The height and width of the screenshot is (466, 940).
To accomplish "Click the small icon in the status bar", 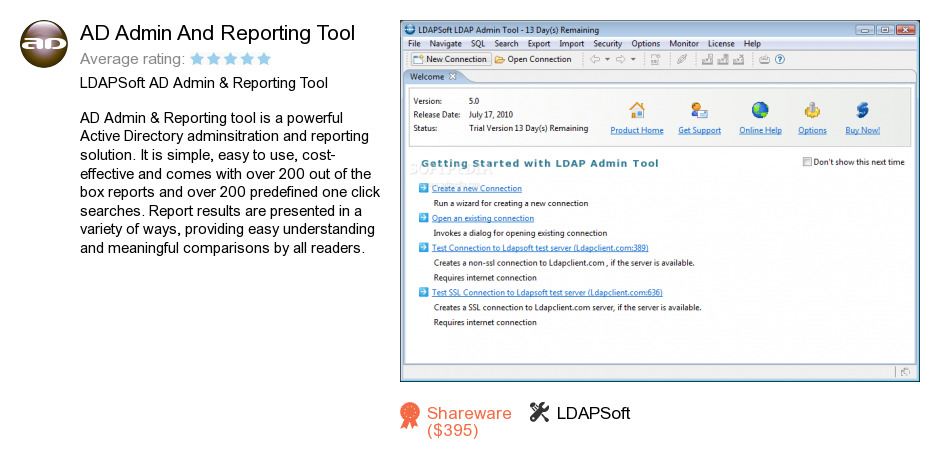I will coord(905,372).
